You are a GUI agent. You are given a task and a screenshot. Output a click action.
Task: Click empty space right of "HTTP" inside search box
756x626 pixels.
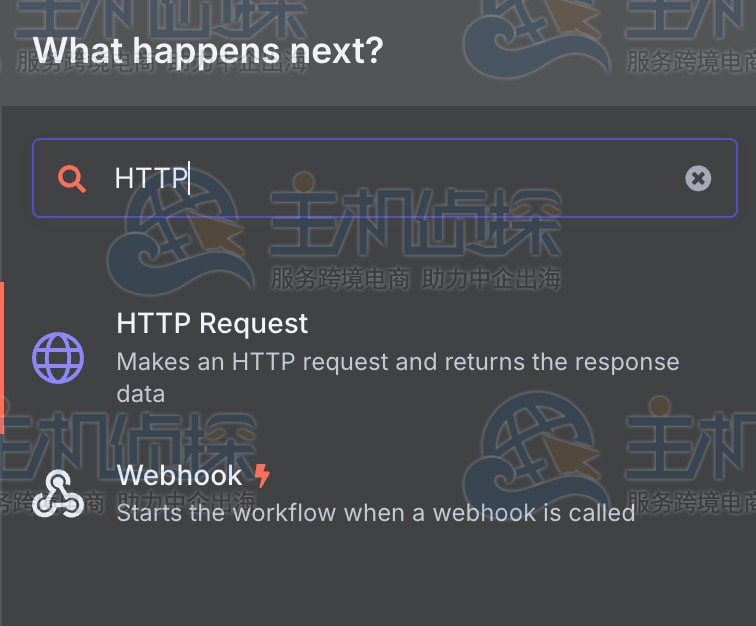pyautogui.click(x=430, y=179)
